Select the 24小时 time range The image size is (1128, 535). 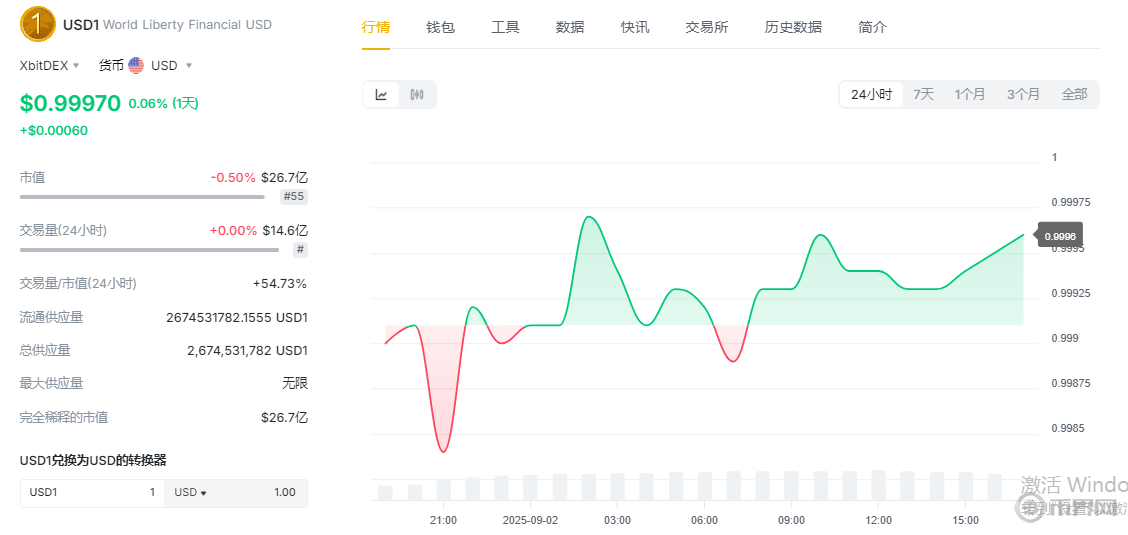[871, 95]
